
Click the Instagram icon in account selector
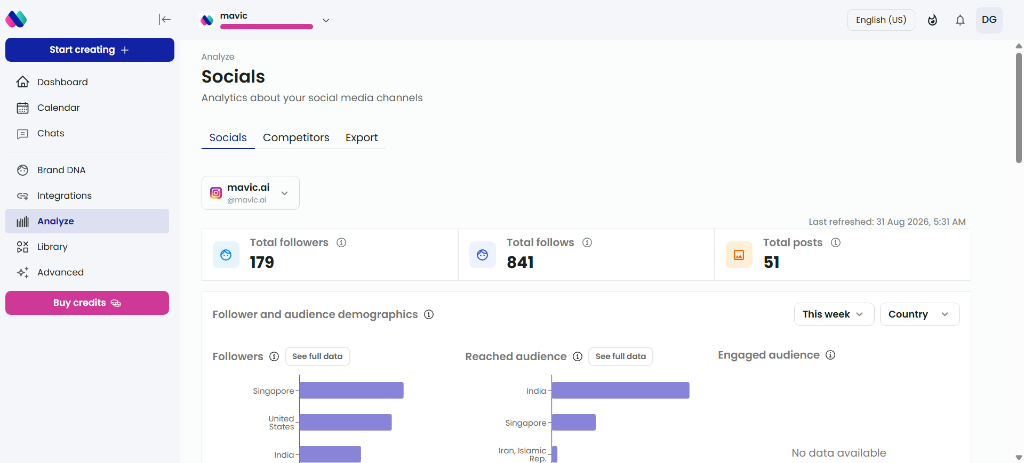216,193
